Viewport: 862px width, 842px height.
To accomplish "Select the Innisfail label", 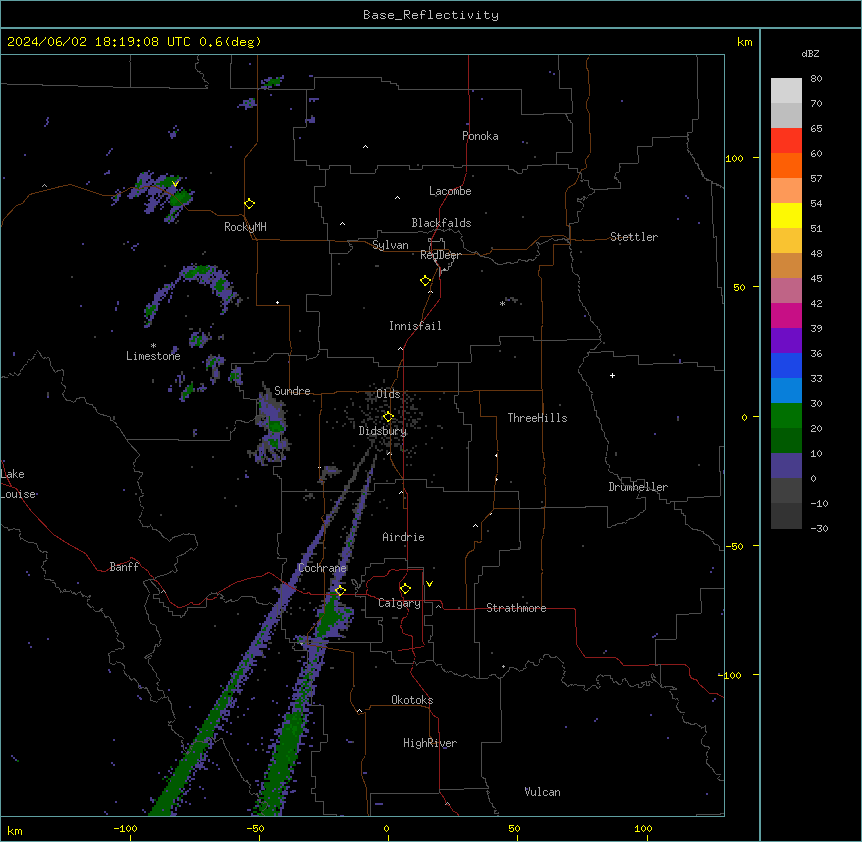I will click(x=415, y=326).
